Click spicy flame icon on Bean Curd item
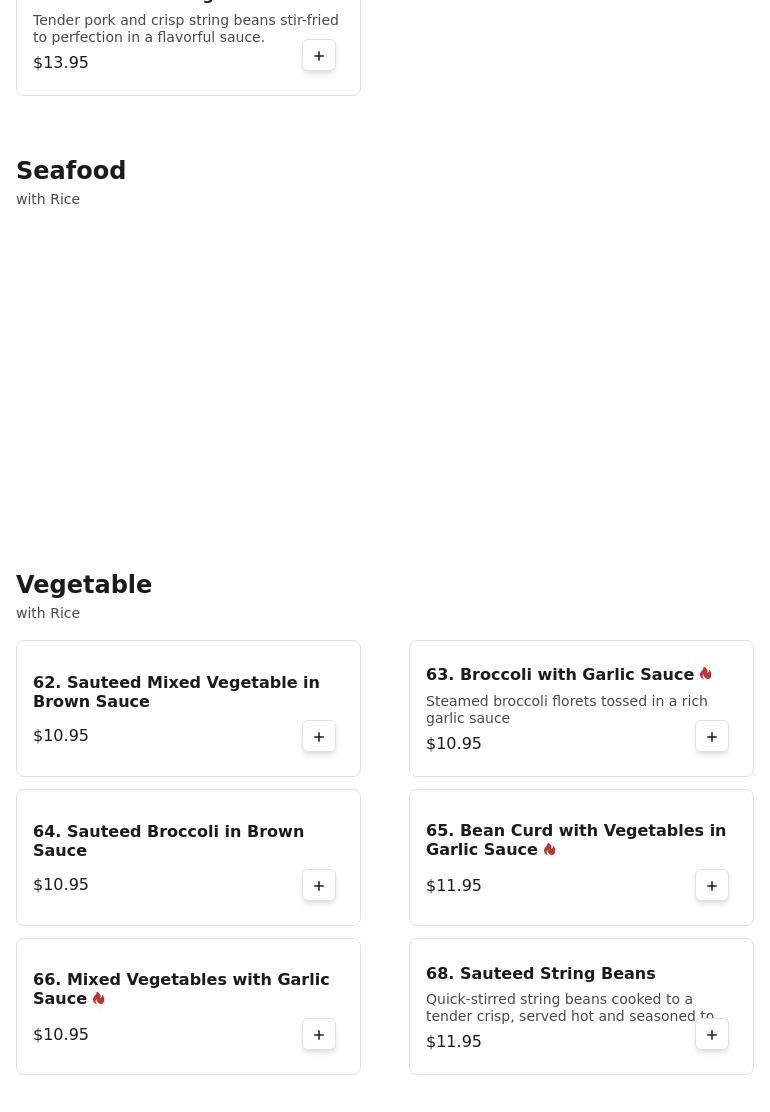This screenshot has width=770, height=1112. pos(549,850)
